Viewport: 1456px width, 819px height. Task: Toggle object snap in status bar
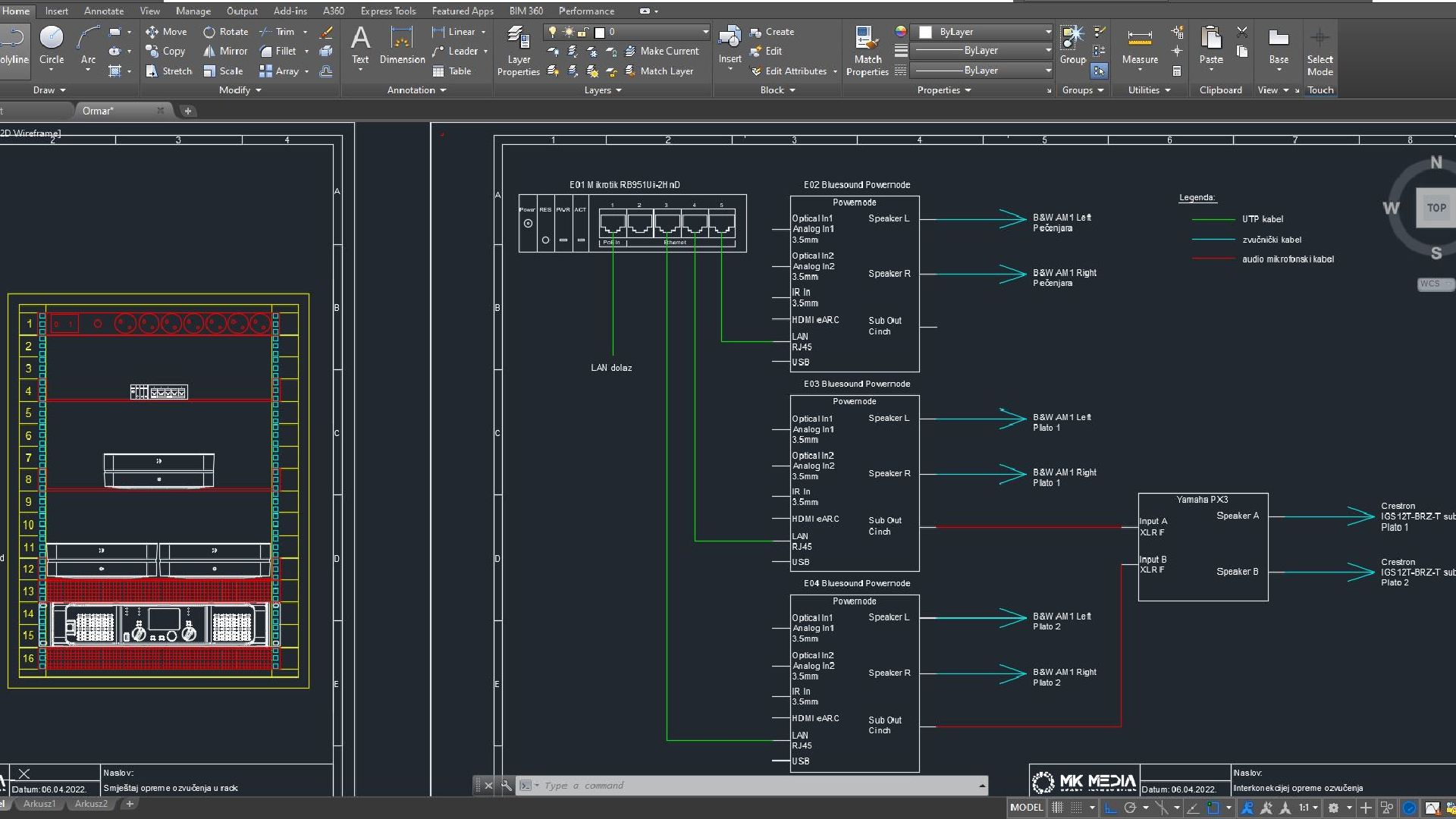tap(1213, 808)
